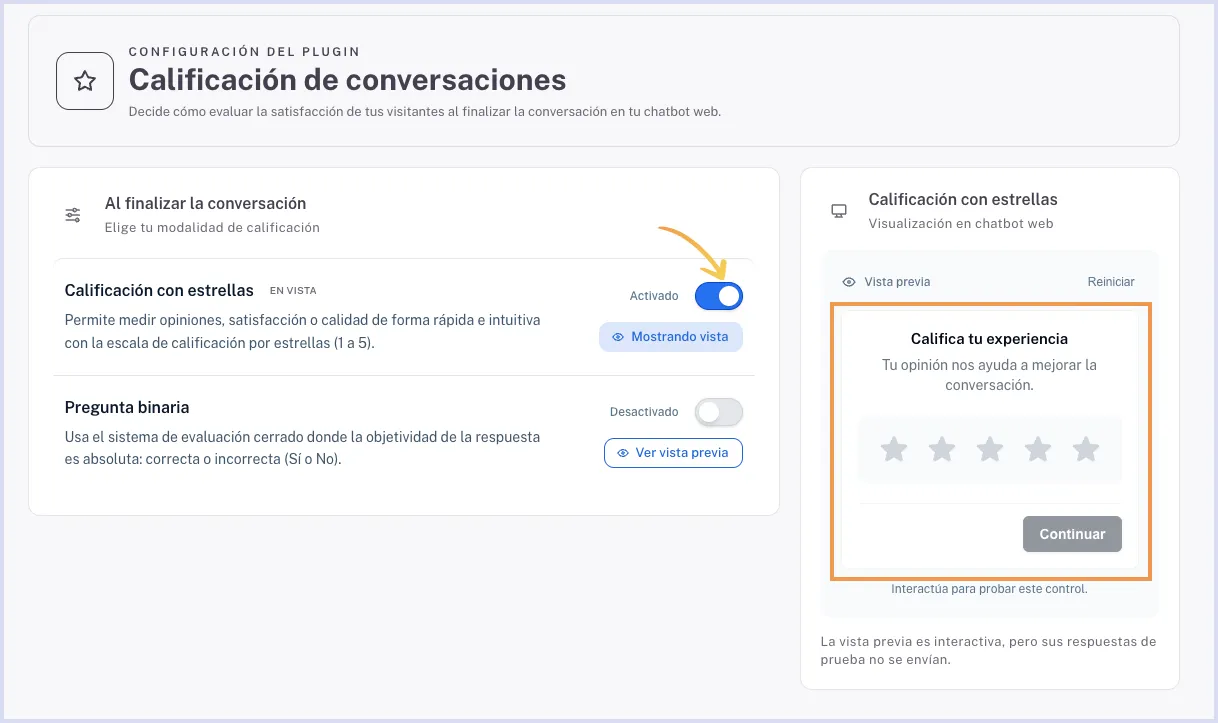Click the monitor icon beside Calificación con estrellas preview

(839, 211)
